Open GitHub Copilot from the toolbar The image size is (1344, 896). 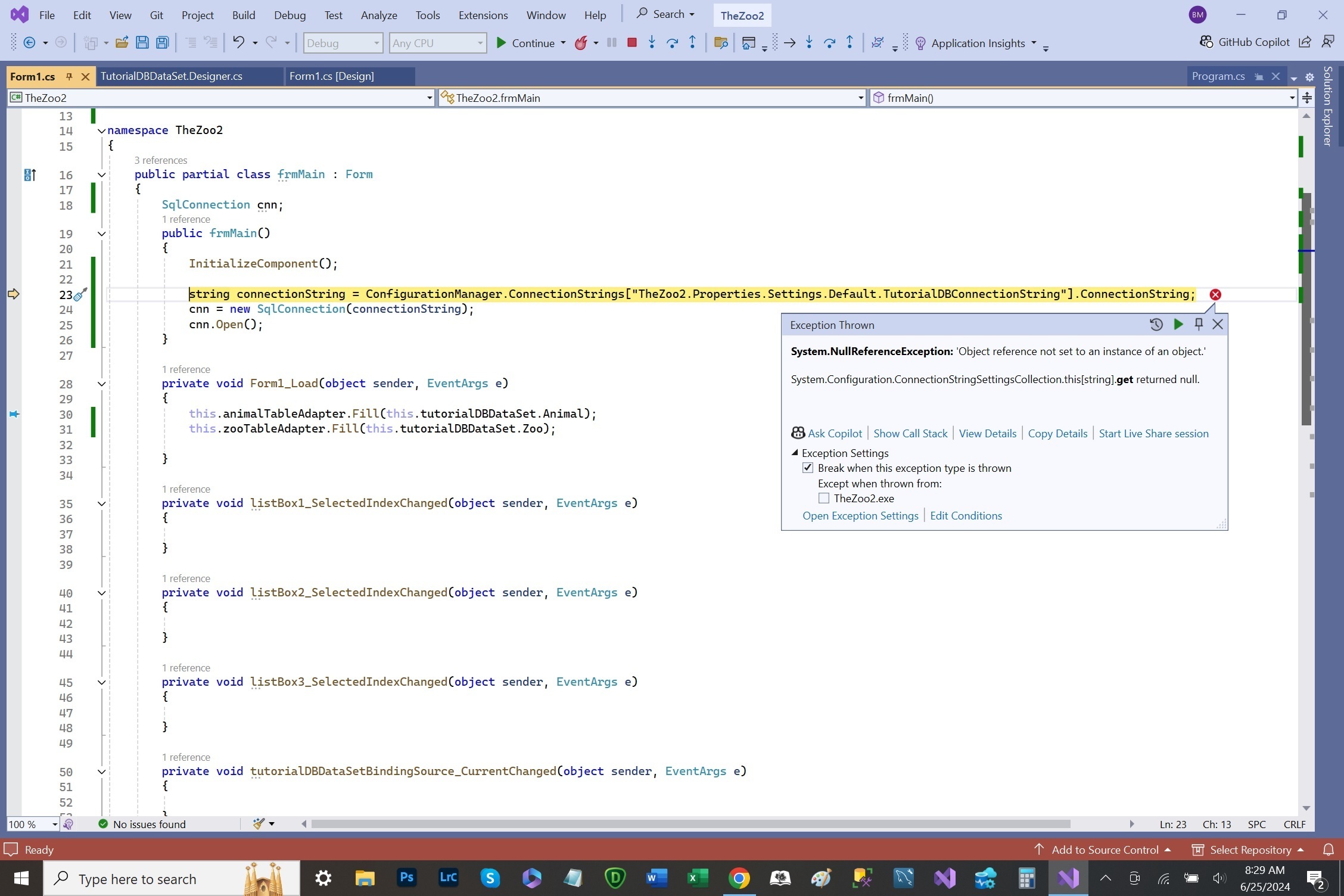1245,42
